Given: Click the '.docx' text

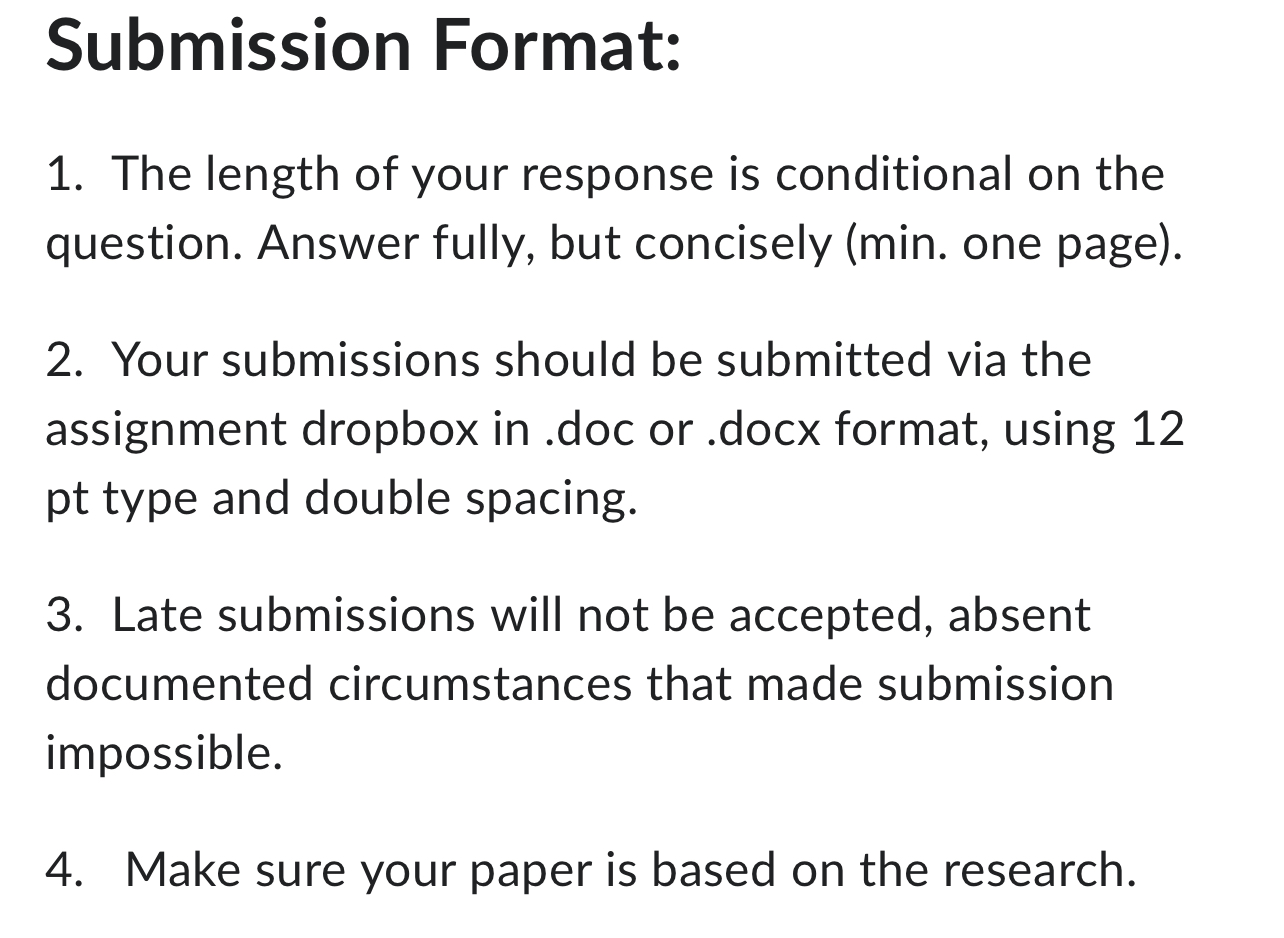Looking at the screenshot, I should (762, 429).
